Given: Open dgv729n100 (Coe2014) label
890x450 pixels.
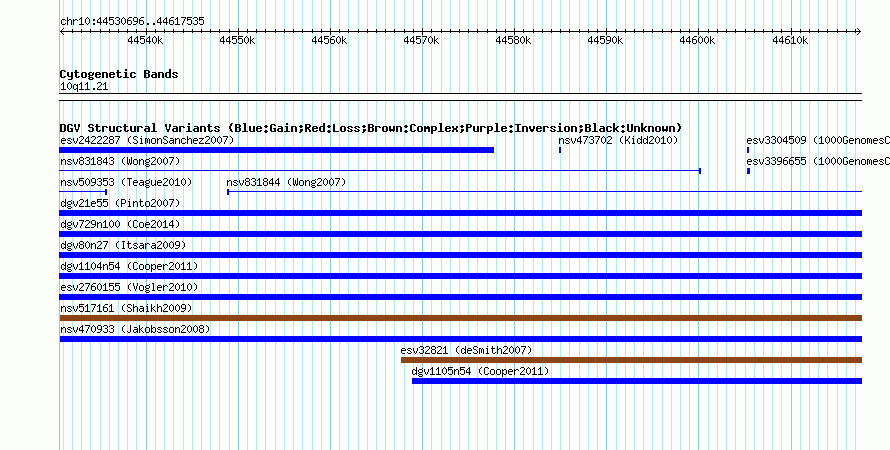Looking at the screenshot, I should (x=120, y=224).
